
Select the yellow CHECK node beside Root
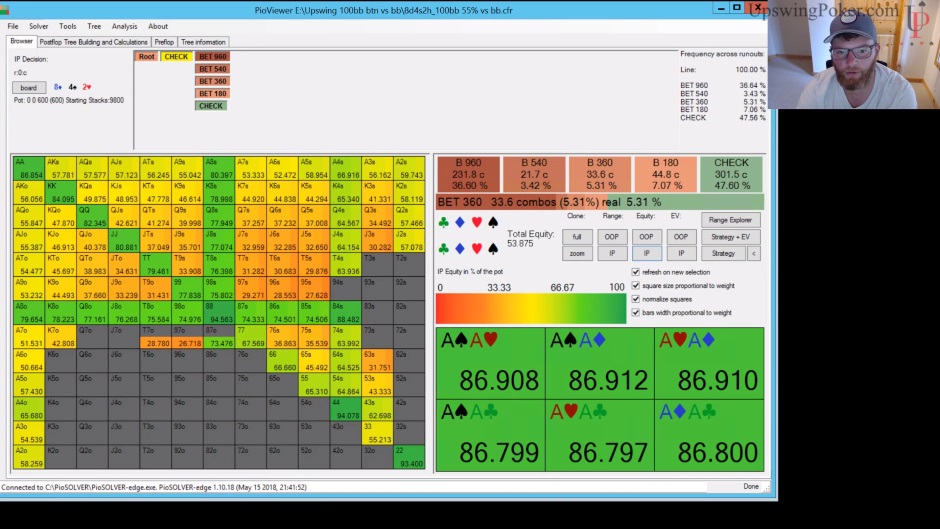176,56
